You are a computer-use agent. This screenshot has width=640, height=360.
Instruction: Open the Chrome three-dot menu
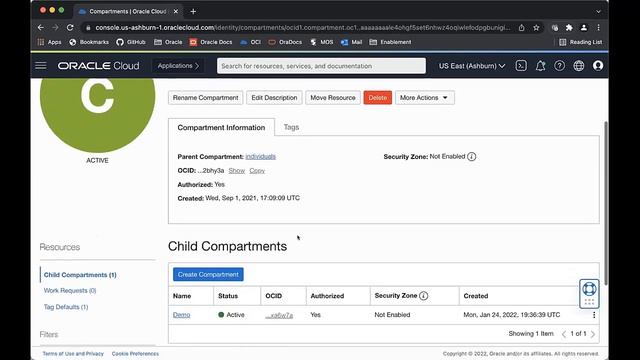[598, 27]
